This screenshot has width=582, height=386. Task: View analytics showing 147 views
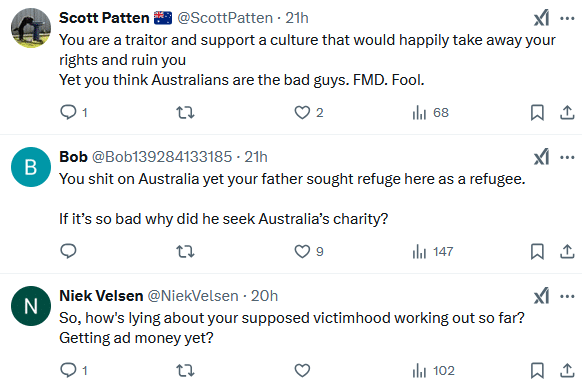[432, 252]
